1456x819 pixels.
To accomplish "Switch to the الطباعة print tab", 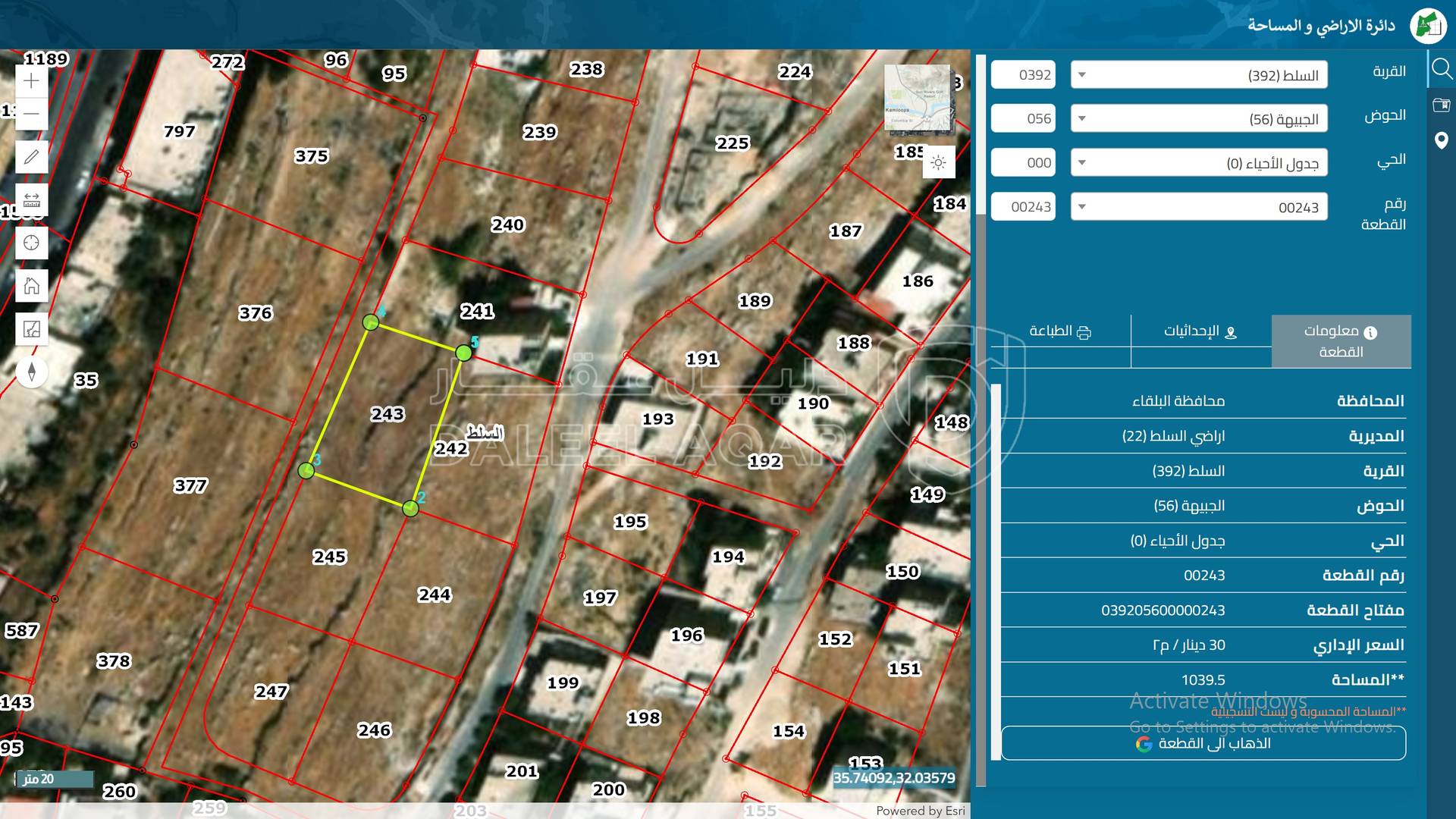I will 1059,331.
